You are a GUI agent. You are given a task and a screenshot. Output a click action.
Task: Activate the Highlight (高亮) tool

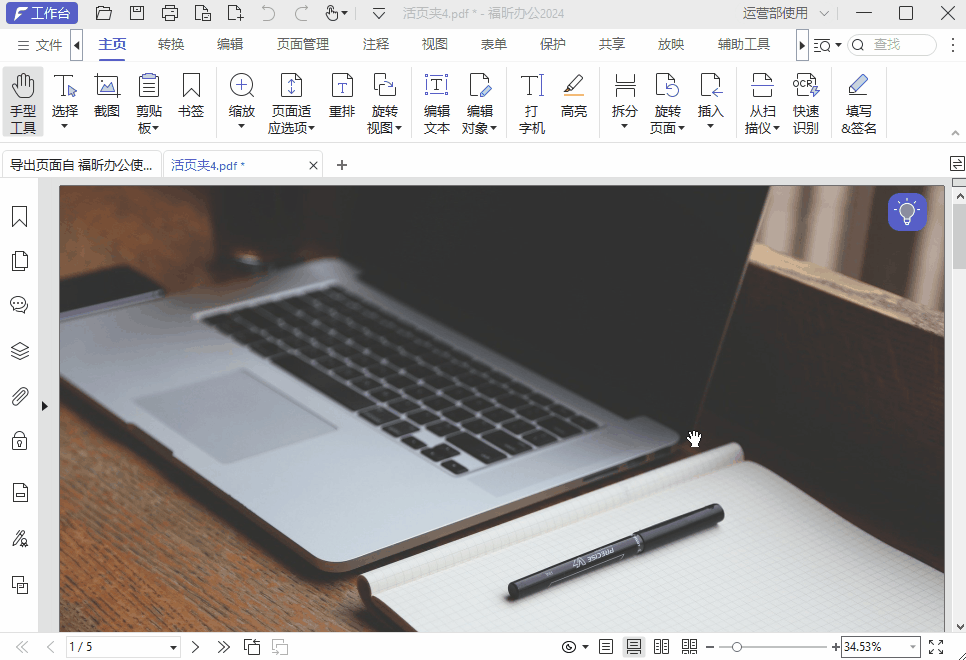coord(574,95)
